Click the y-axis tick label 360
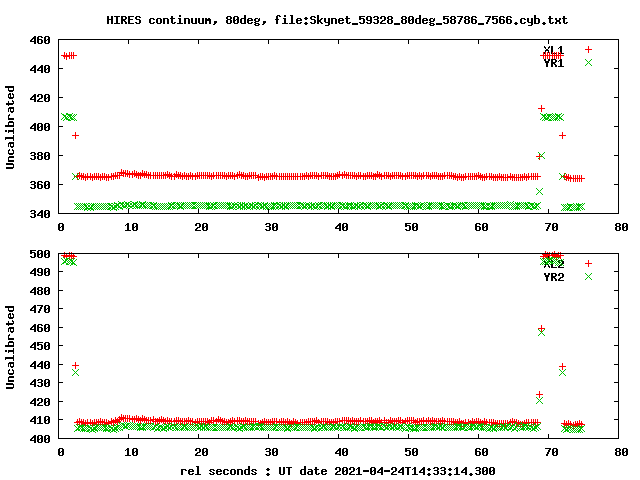This screenshot has width=640, height=480. (x=40, y=185)
